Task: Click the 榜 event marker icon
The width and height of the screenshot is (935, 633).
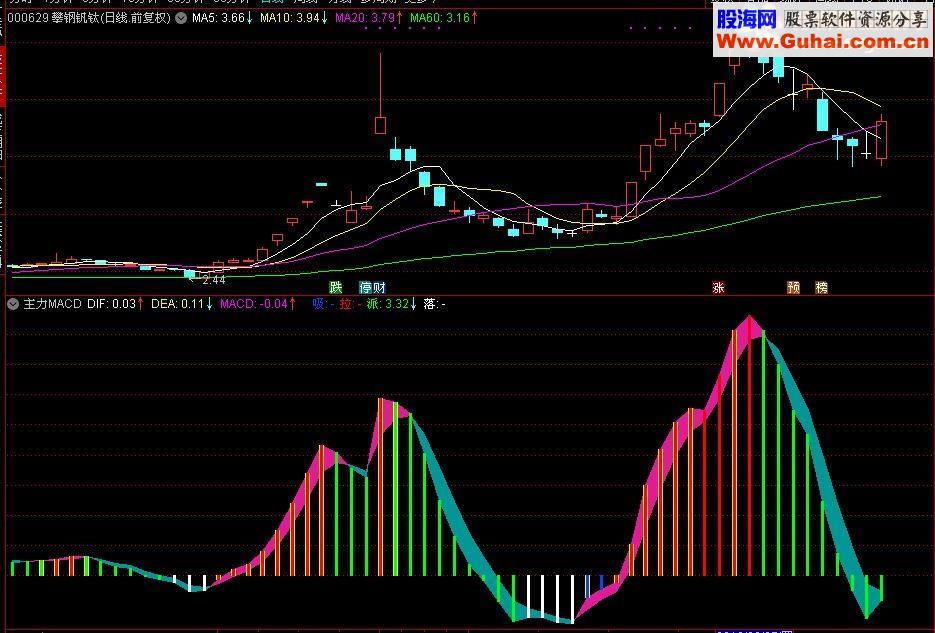Action: coord(822,288)
